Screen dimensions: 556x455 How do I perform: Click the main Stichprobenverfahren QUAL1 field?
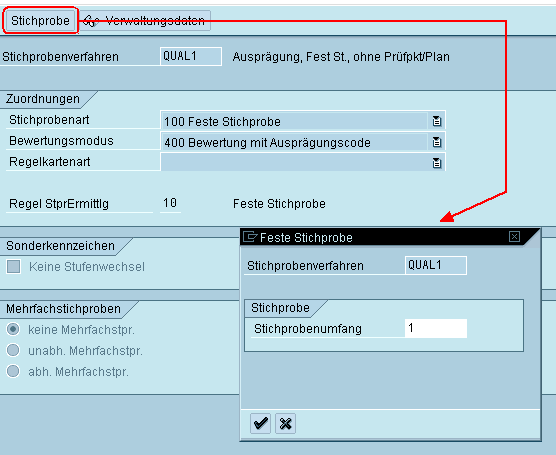[191, 56]
